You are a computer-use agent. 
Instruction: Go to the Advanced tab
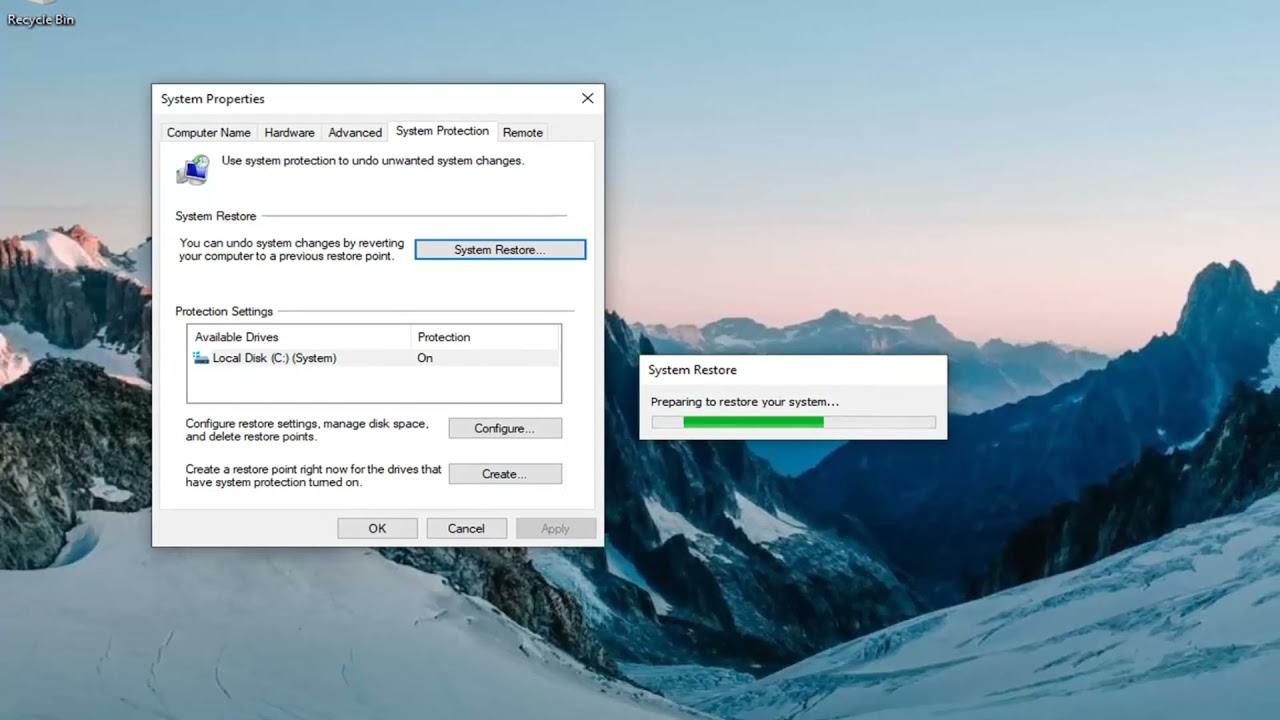pos(355,132)
